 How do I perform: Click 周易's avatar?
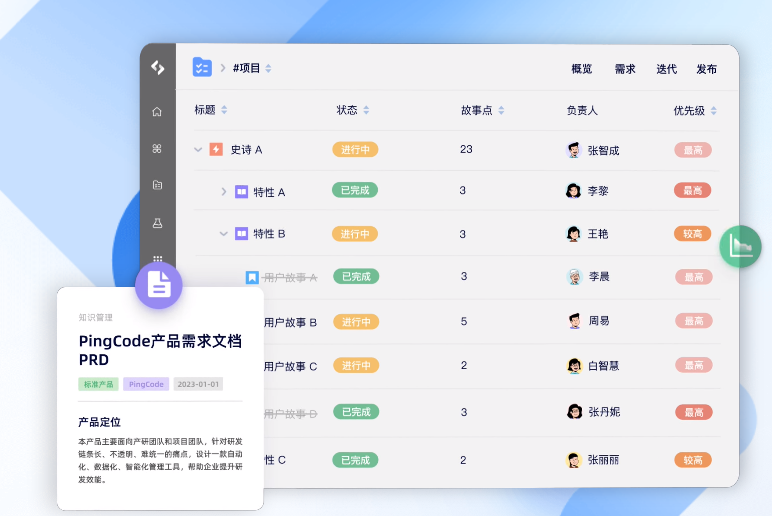pyautogui.click(x=575, y=321)
